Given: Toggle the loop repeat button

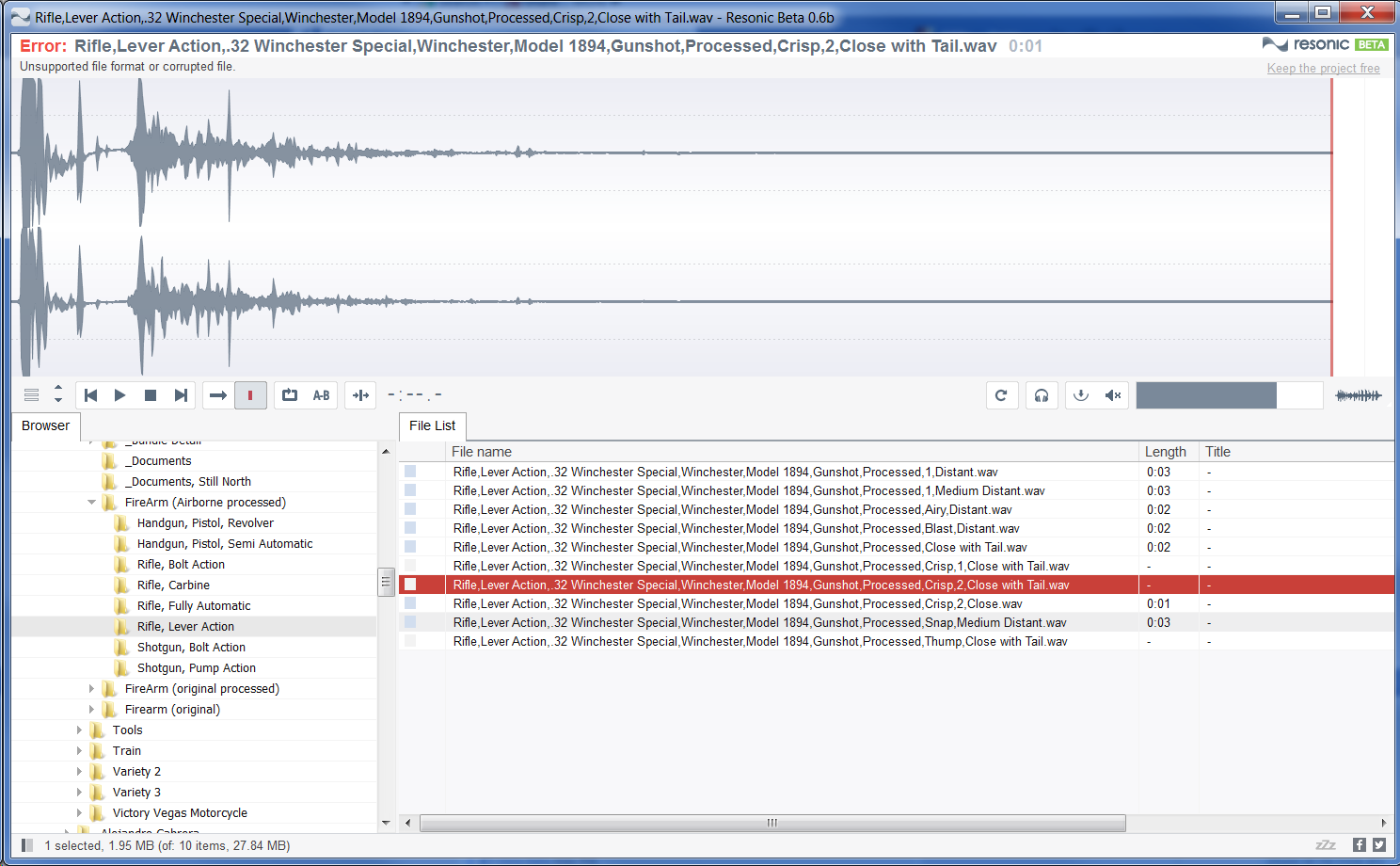Looking at the screenshot, I should 290,395.
